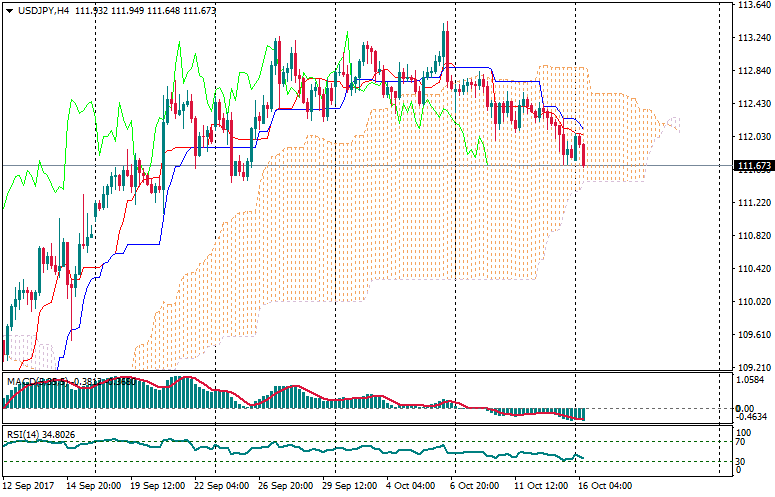
Task: Click the USDJPY,H4 chart title text
Action: tap(42, 10)
